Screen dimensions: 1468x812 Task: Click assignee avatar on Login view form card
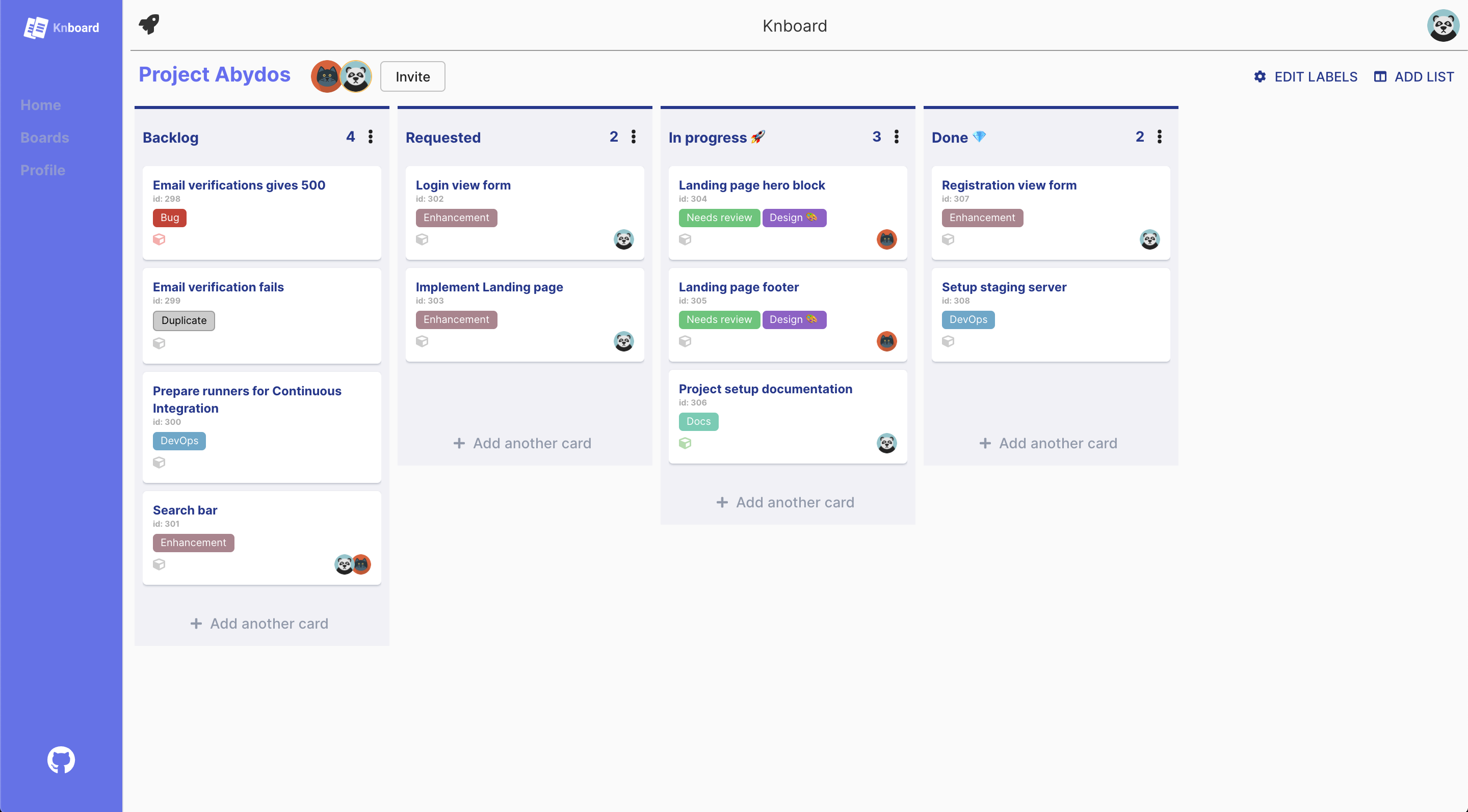(623, 240)
